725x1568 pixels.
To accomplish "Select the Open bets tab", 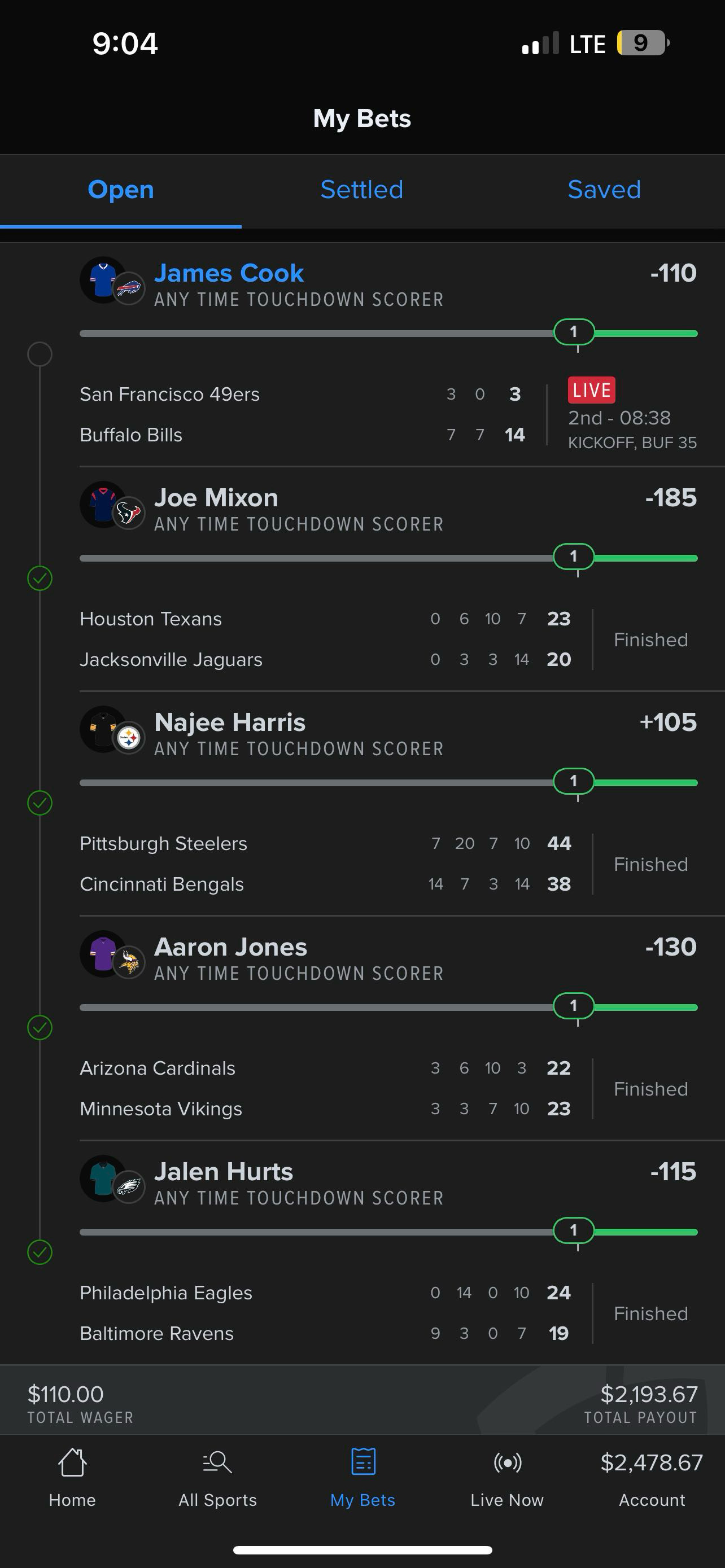I will [120, 190].
